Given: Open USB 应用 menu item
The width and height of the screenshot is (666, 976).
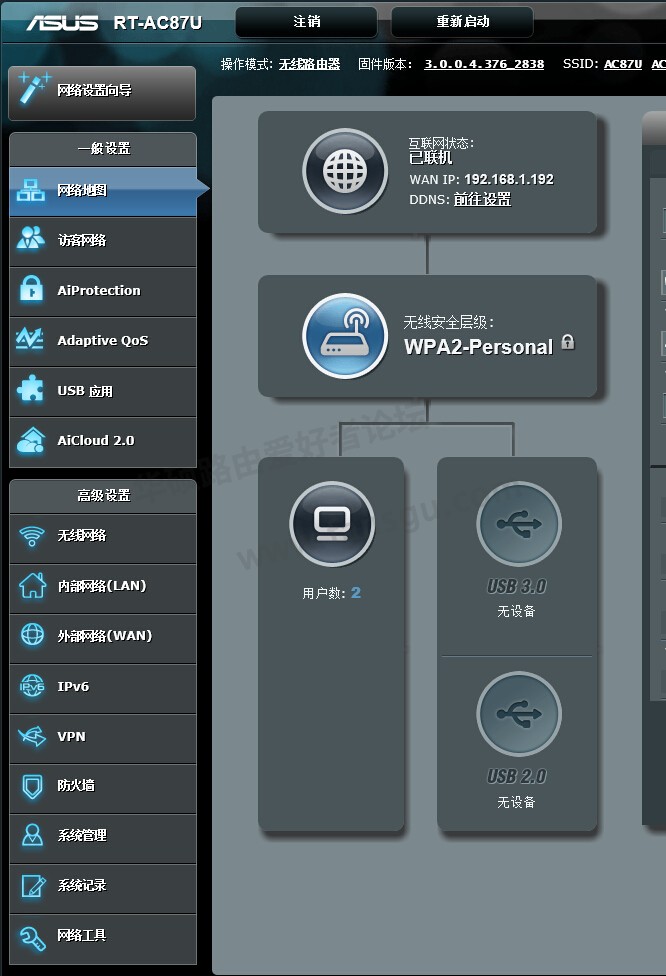Looking at the screenshot, I should 103,392.
